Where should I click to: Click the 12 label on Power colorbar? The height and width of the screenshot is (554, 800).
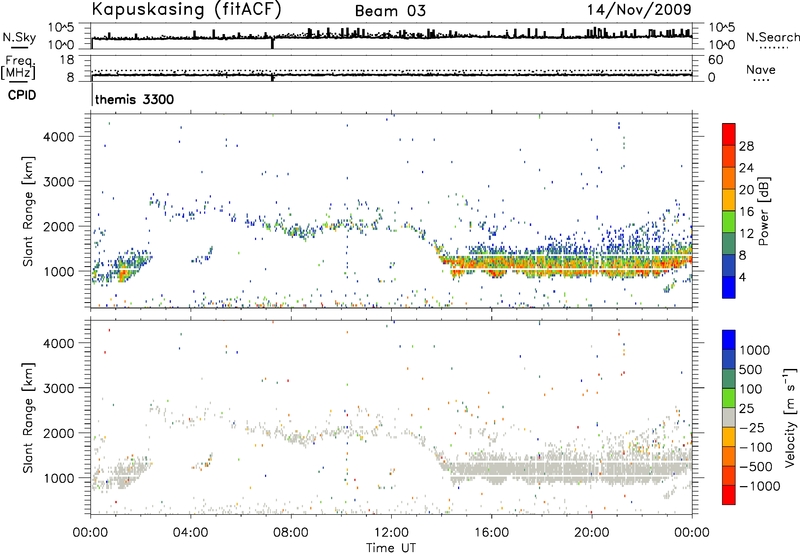coord(746,234)
